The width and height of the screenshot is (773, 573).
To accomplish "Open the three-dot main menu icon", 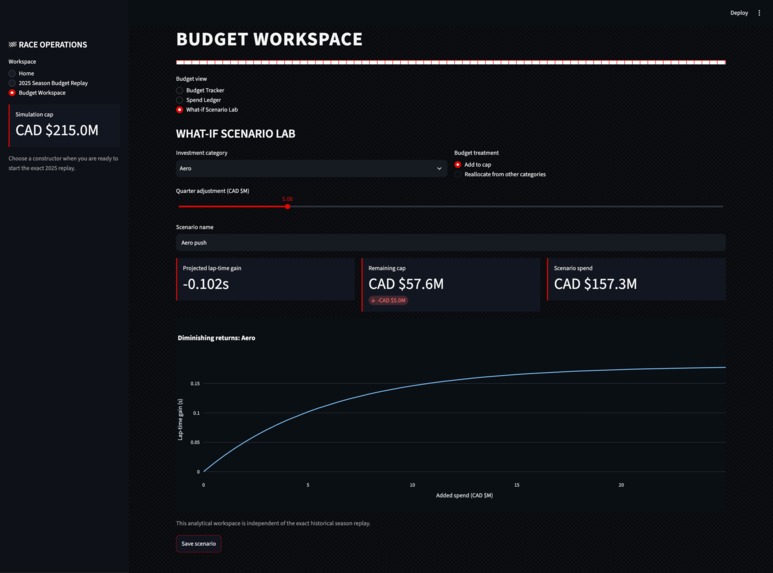I will pyautogui.click(x=759, y=13).
